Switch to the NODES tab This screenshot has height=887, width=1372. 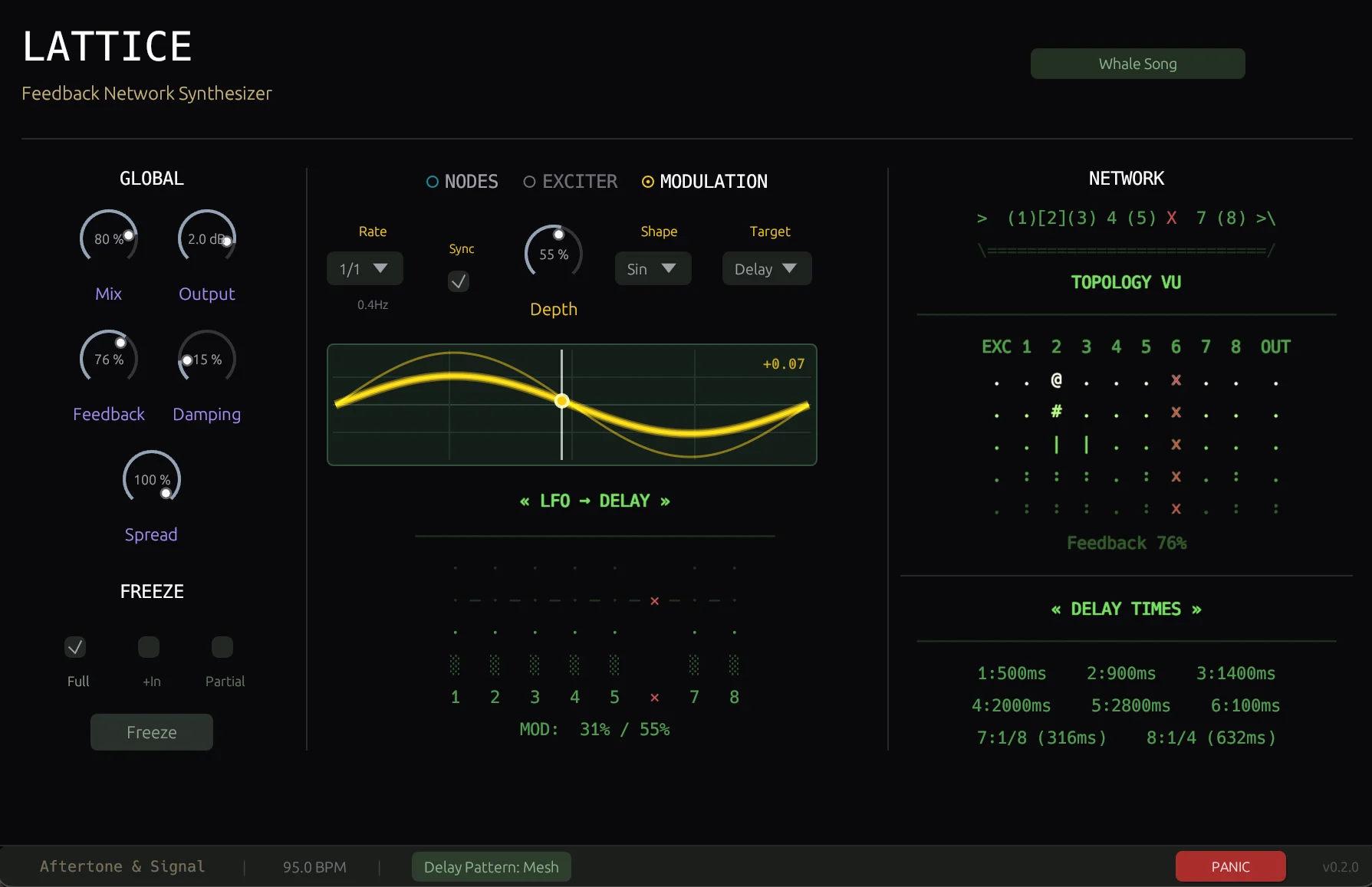(x=461, y=182)
